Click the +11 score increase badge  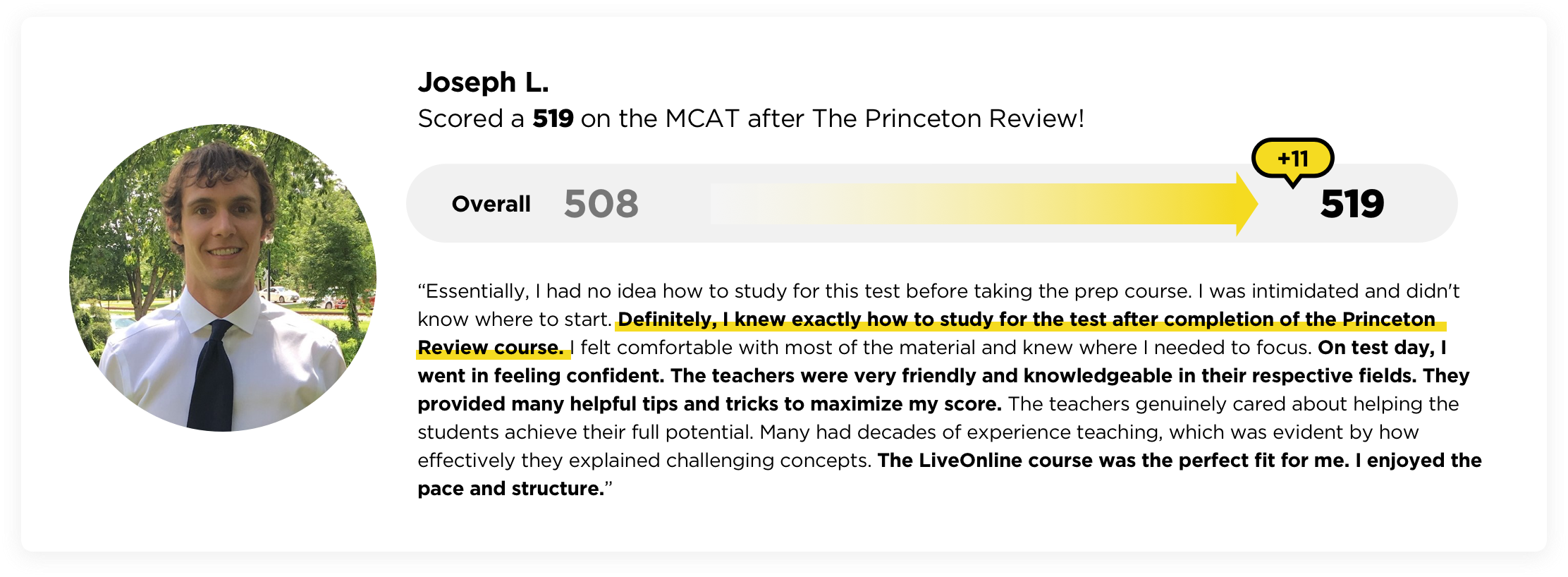coord(1292,159)
